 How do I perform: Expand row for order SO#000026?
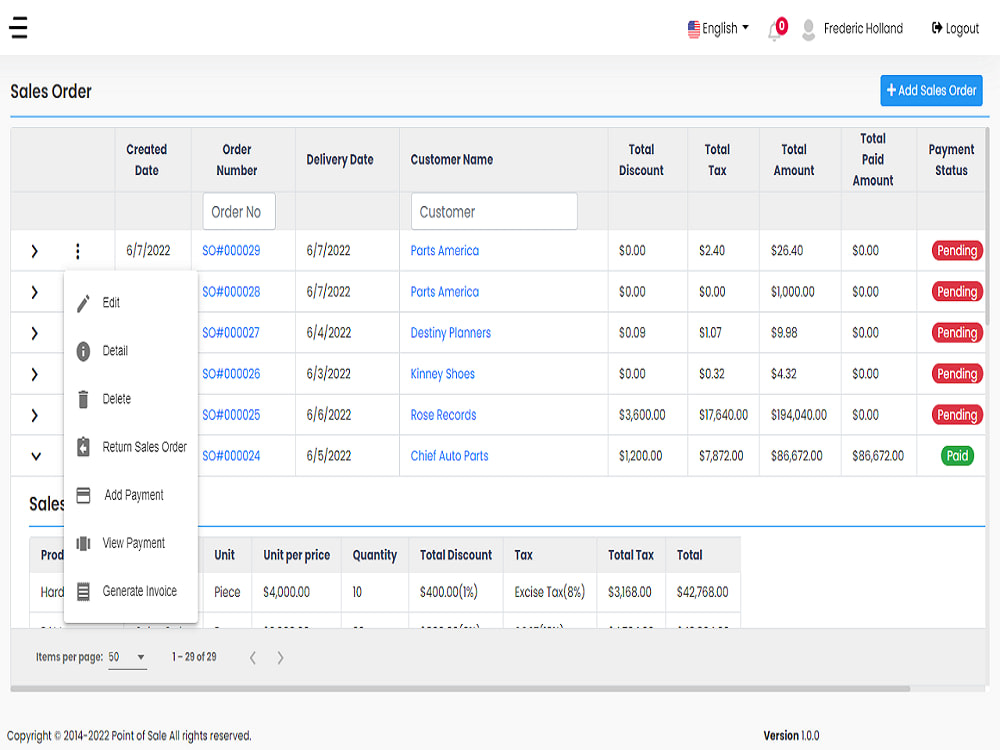34,374
